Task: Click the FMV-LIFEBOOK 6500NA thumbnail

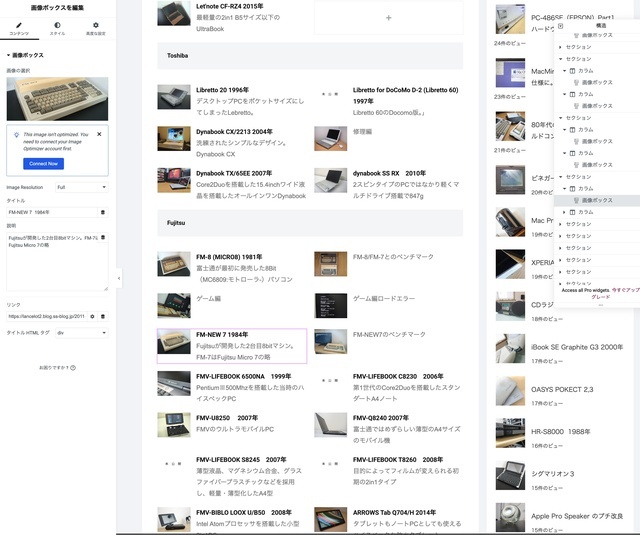Action: 174,384
